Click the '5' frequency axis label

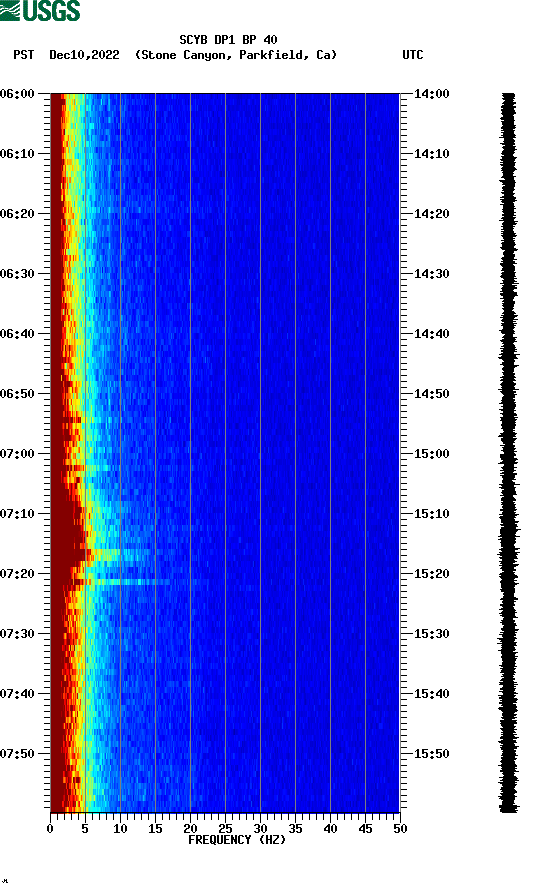pyautogui.click(x=85, y=829)
